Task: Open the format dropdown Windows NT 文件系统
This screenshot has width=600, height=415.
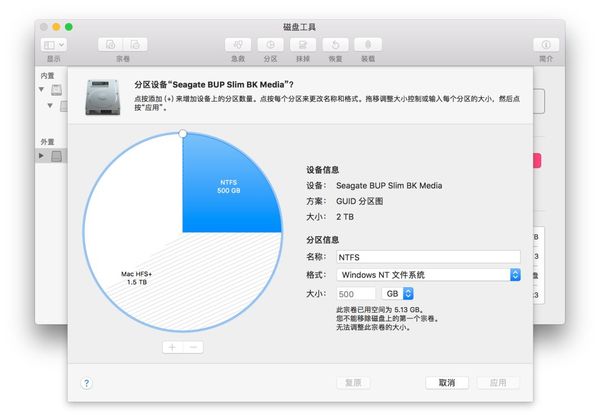Action: click(x=428, y=275)
